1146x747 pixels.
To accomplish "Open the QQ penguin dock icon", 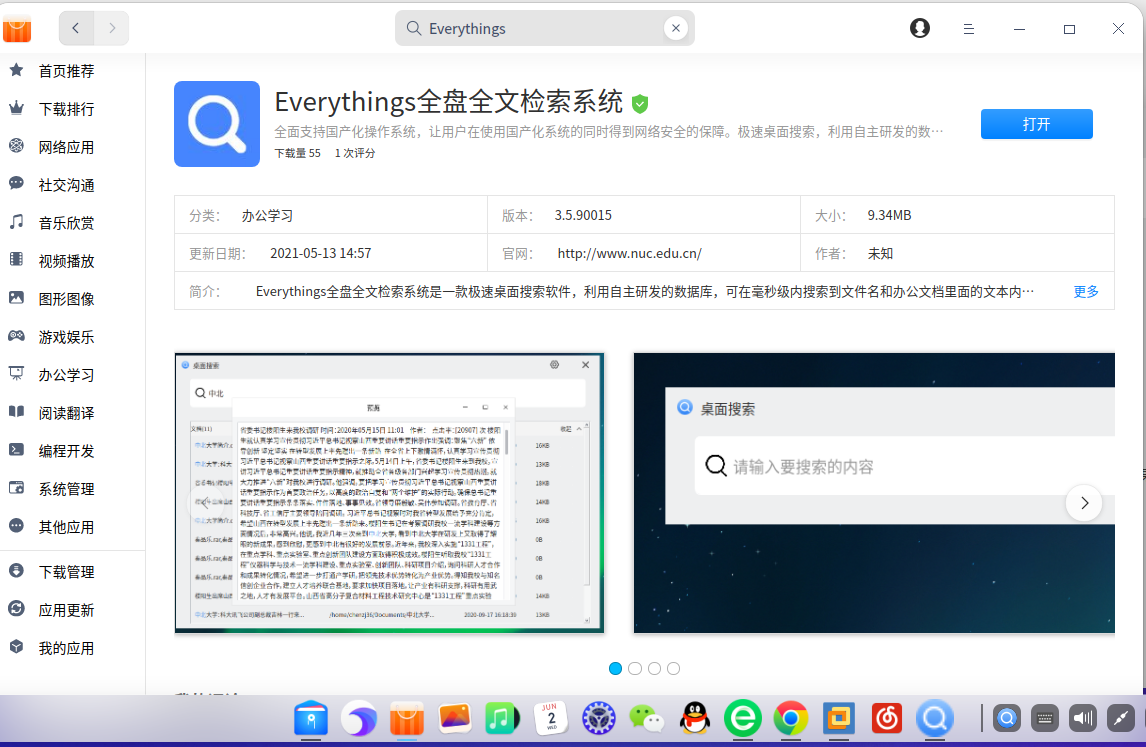I will [x=694, y=719].
